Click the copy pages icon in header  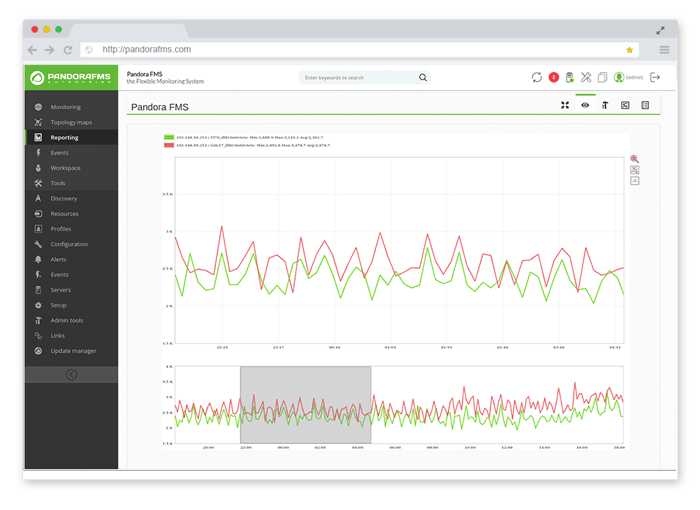[602, 77]
